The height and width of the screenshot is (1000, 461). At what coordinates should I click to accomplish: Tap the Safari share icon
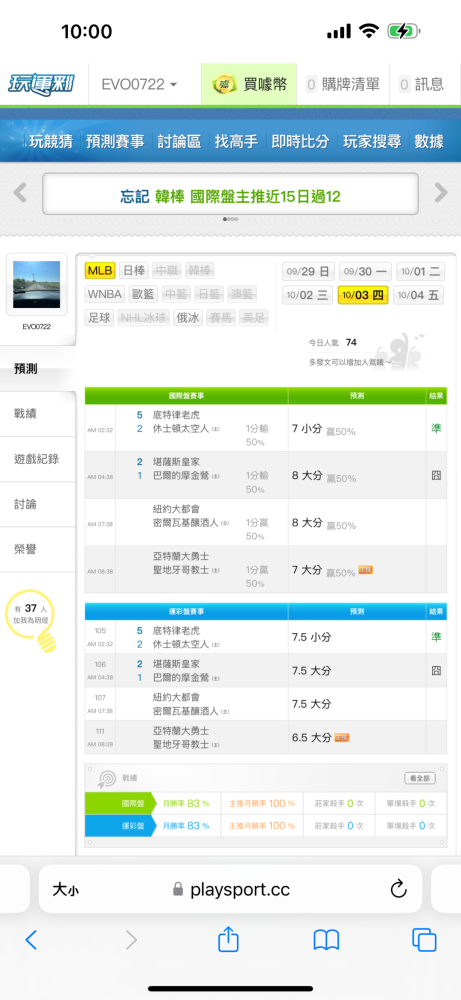point(228,939)
